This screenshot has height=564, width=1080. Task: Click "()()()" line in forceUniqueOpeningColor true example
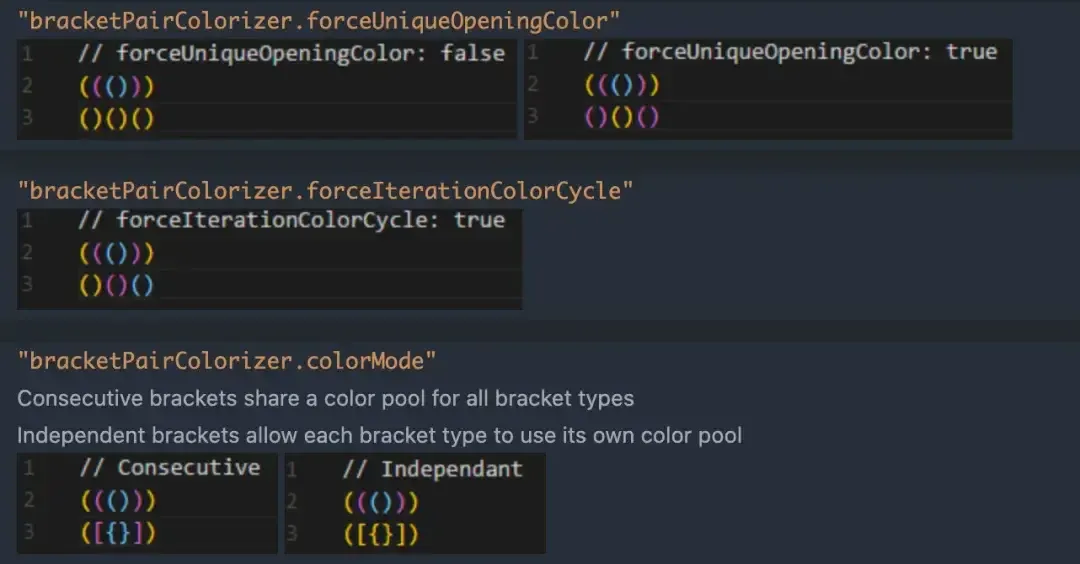pyautogui.click(x=622, y=118)
